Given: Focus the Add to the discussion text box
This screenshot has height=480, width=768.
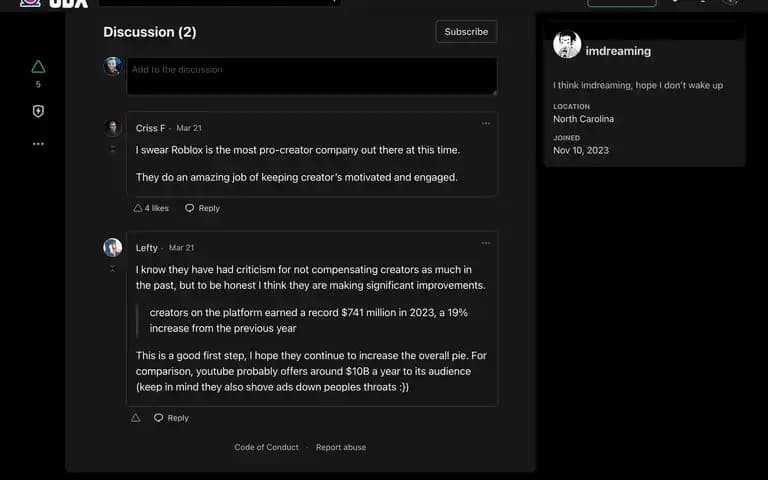Looking at the screenshot, I should point(312,76).
